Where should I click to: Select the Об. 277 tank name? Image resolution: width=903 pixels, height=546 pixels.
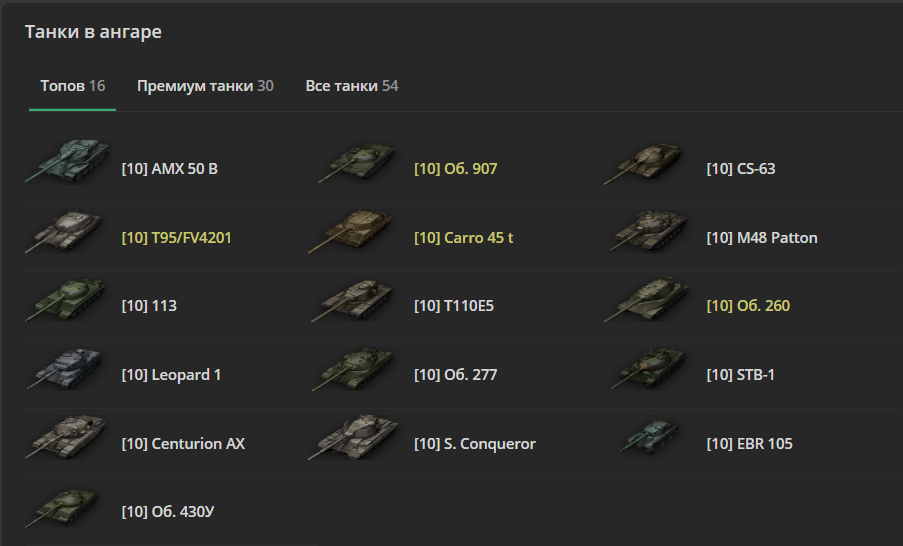(x=455, y=375)
